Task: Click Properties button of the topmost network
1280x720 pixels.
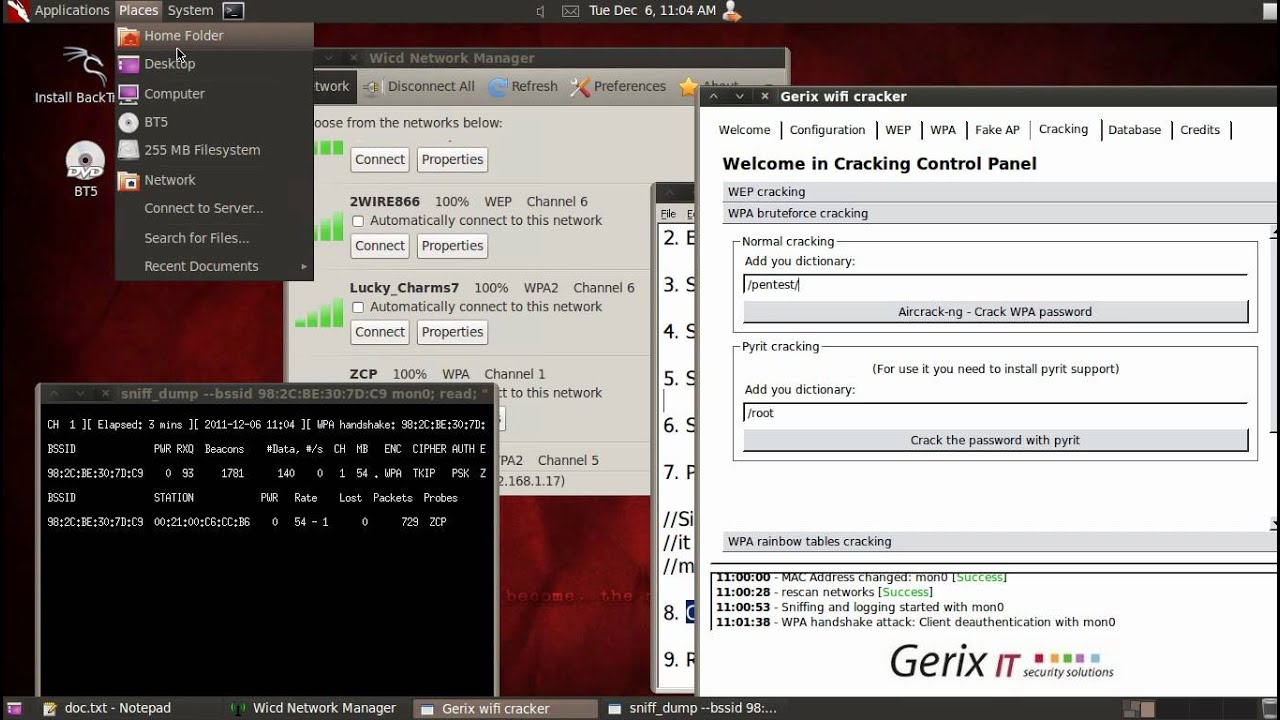Action: 452,159
